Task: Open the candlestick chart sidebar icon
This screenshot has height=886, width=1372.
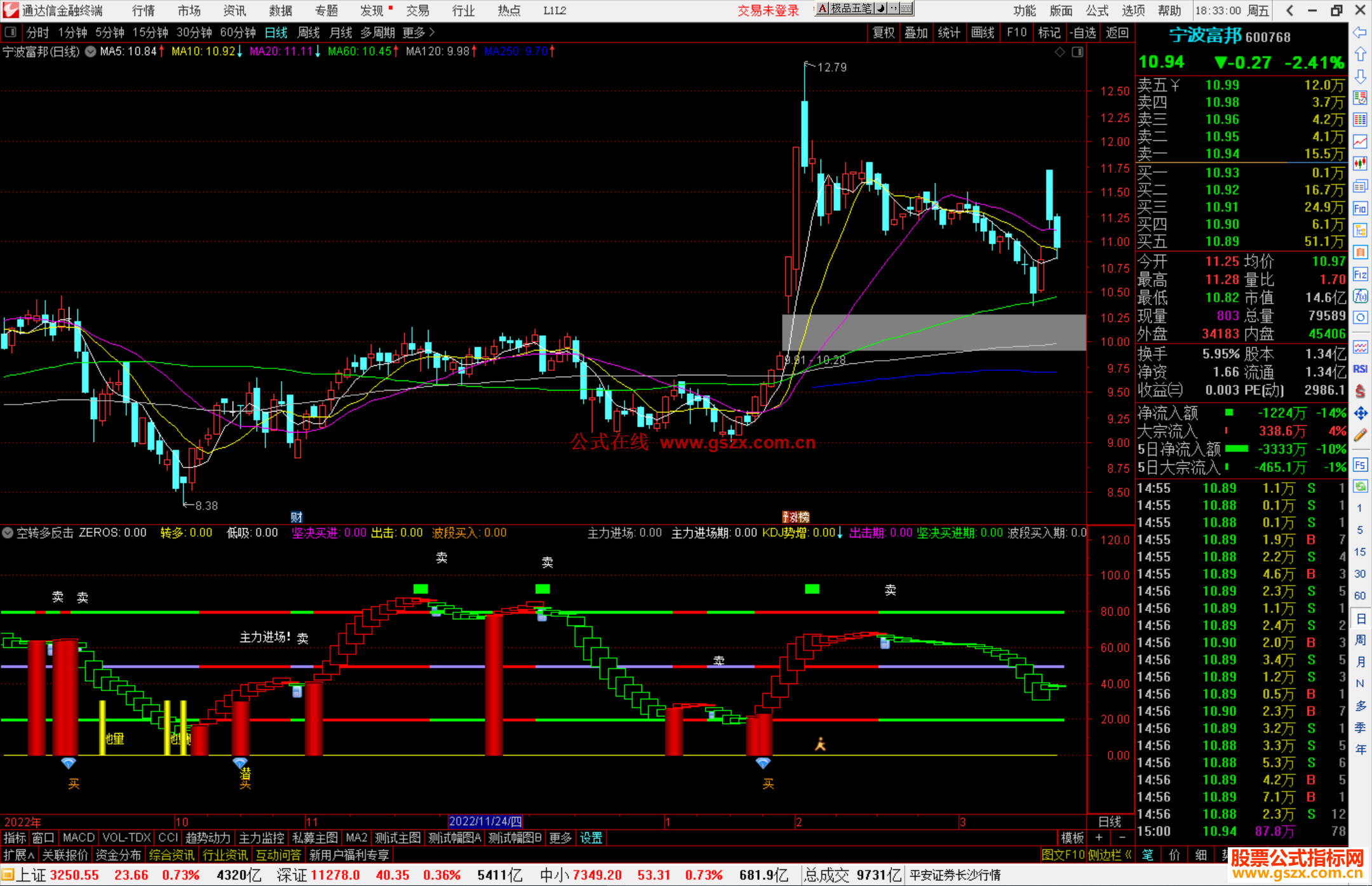Action: pos(1360,164)
